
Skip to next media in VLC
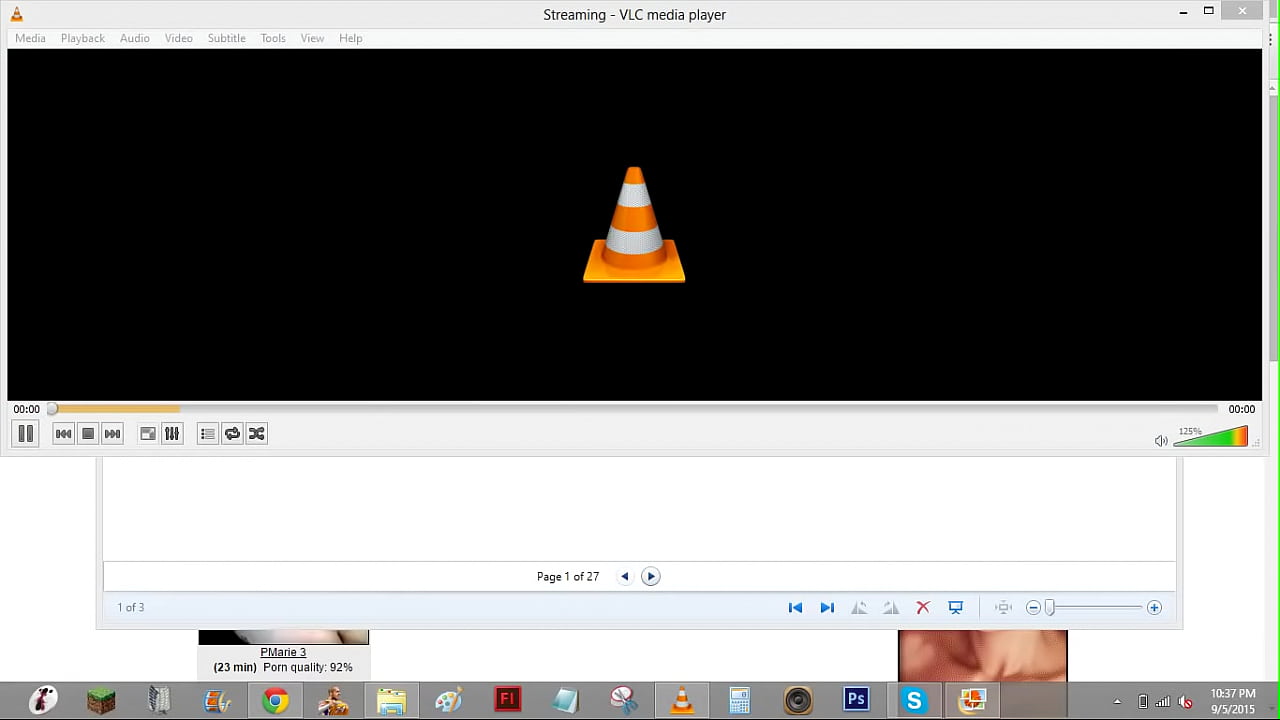[x=113, y=434]
